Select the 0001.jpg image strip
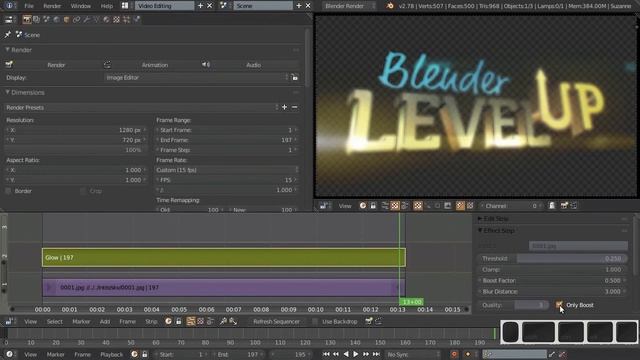This screenshot has width=640, height=360. [224, 288]
